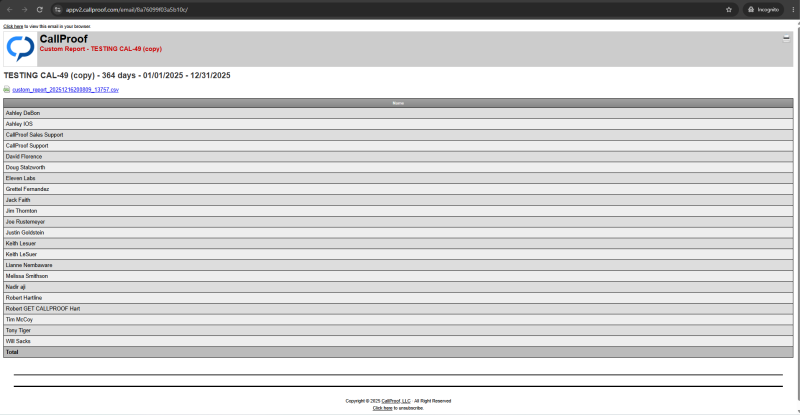
Task: Download the custom_report CSV file link
Action: pyautogui.click(x=65, y=90)
